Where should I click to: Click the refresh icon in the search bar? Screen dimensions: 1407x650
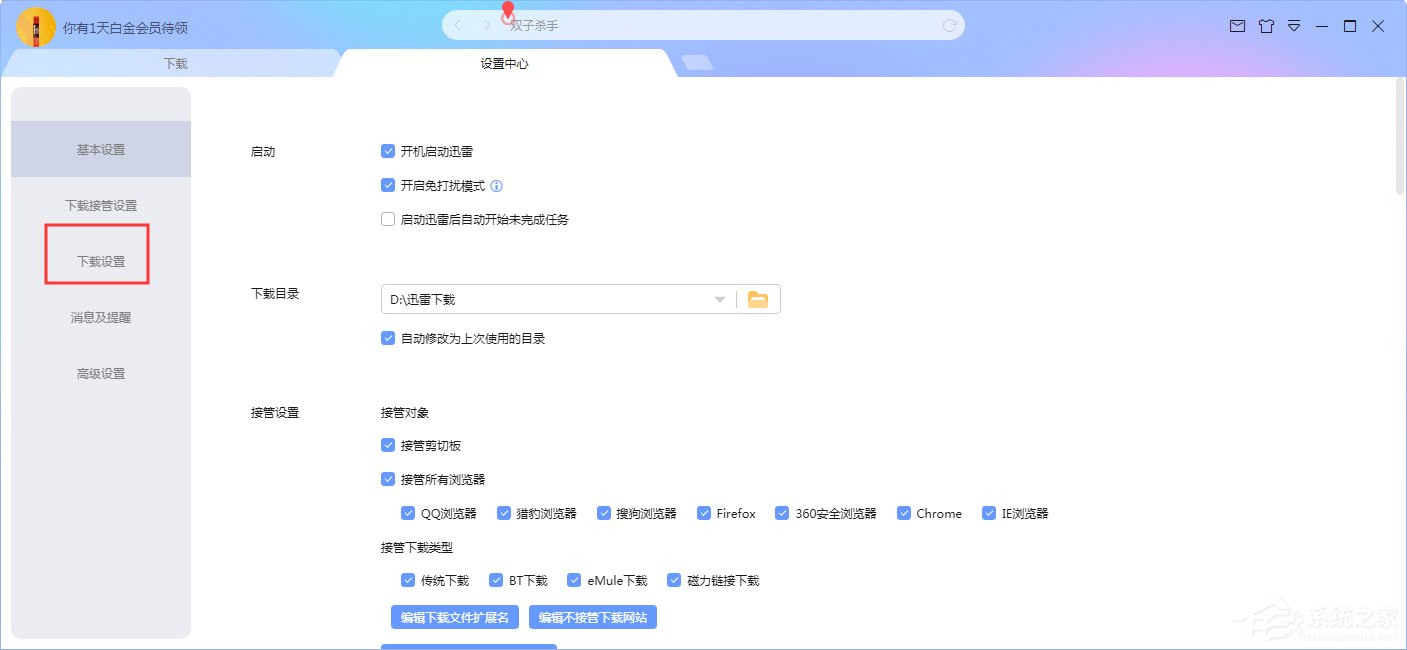[948, 25]
